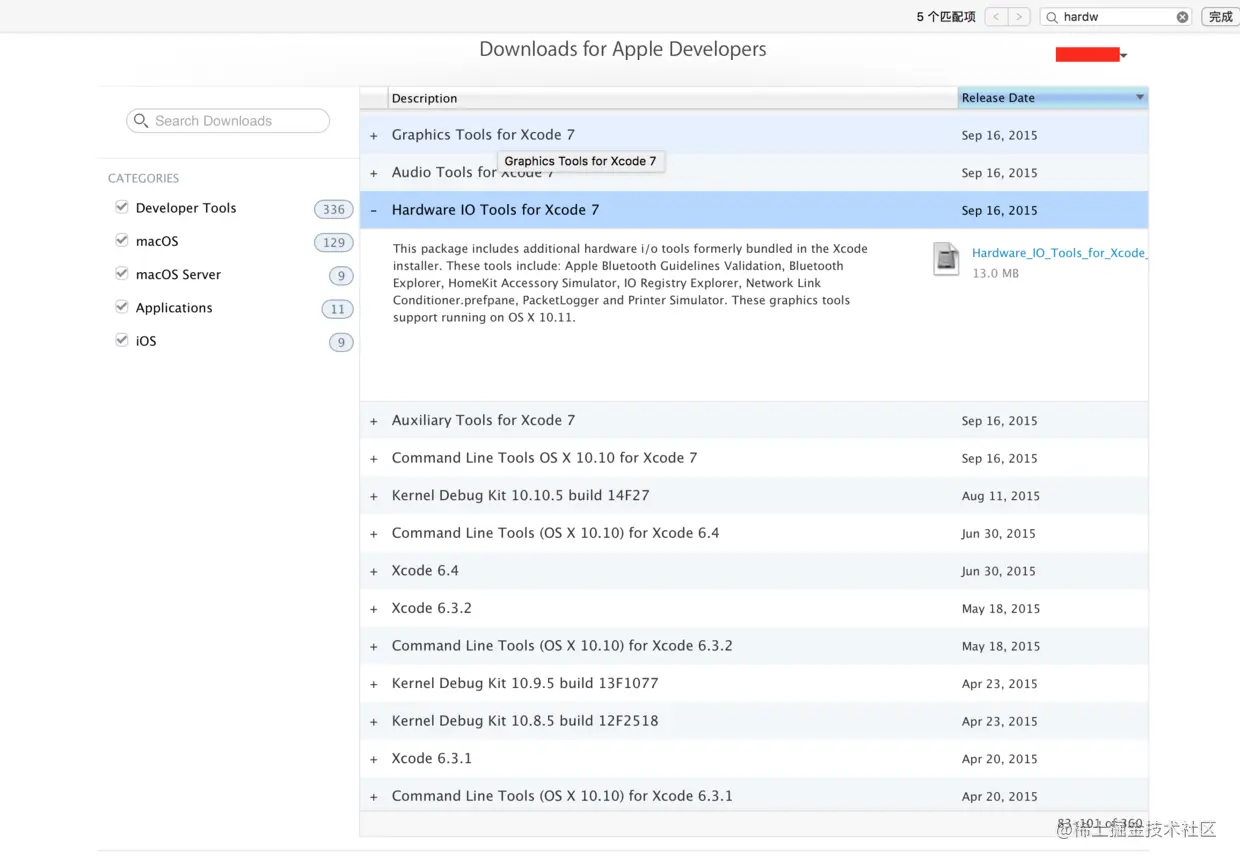Sort by the Description column header

tap(672, 98)
